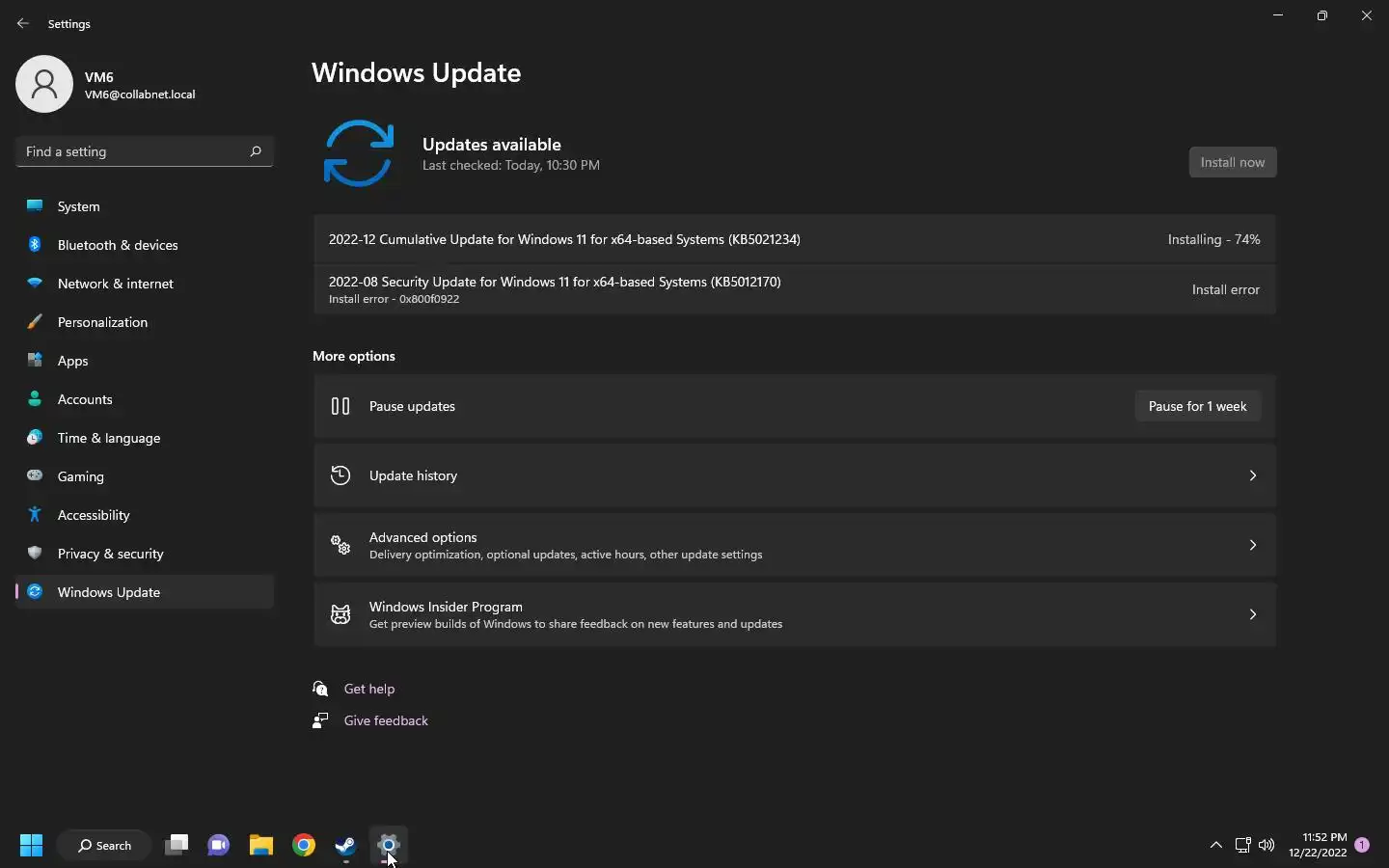
Task: Click the search magnifier in Find a setting
Action: pyautogui.click(x=256, y=151)
